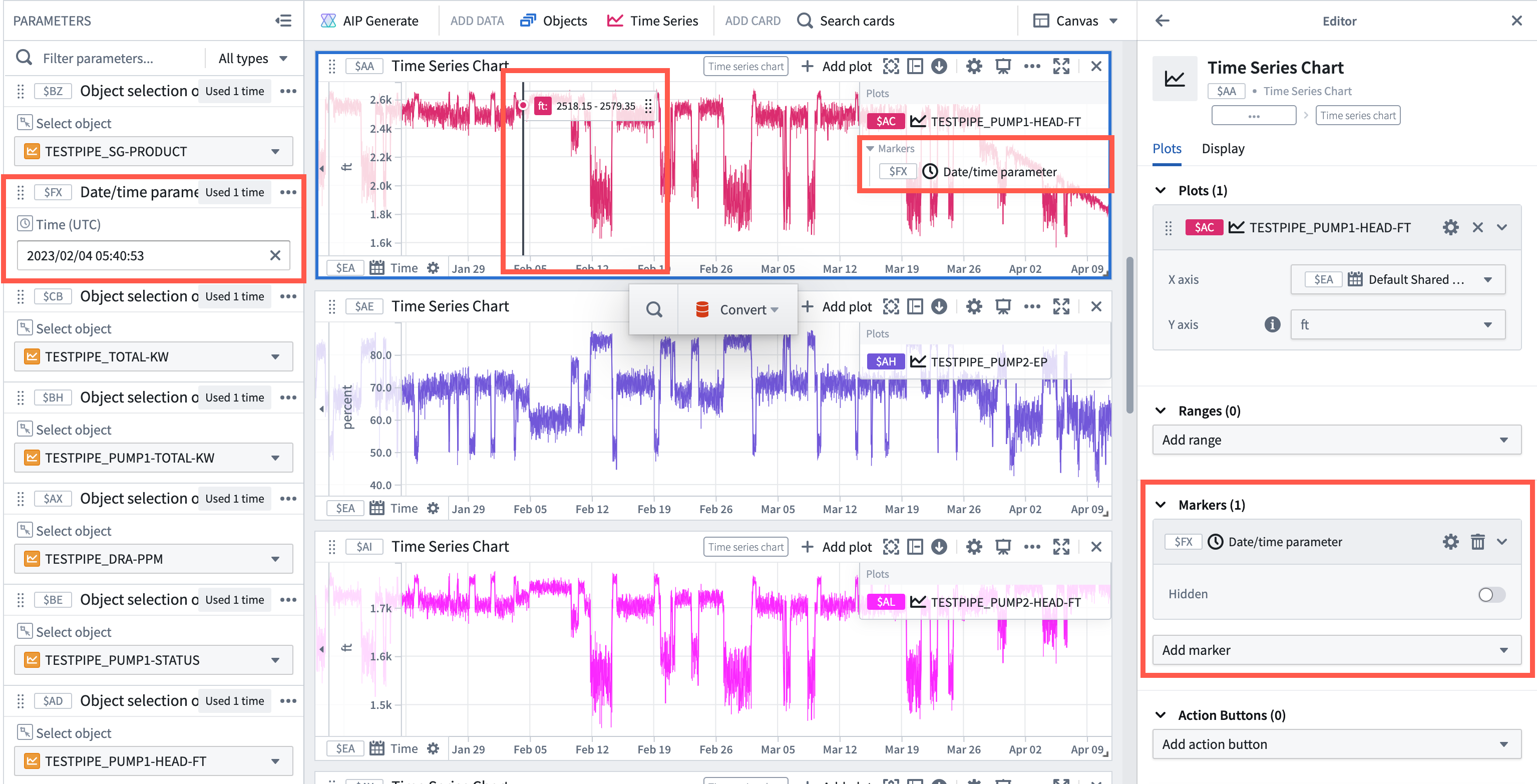Viewport: 1537px width, 784px height.
Task: Open AIP Generate
Action: pyautogui.click(x=369, y=21)
